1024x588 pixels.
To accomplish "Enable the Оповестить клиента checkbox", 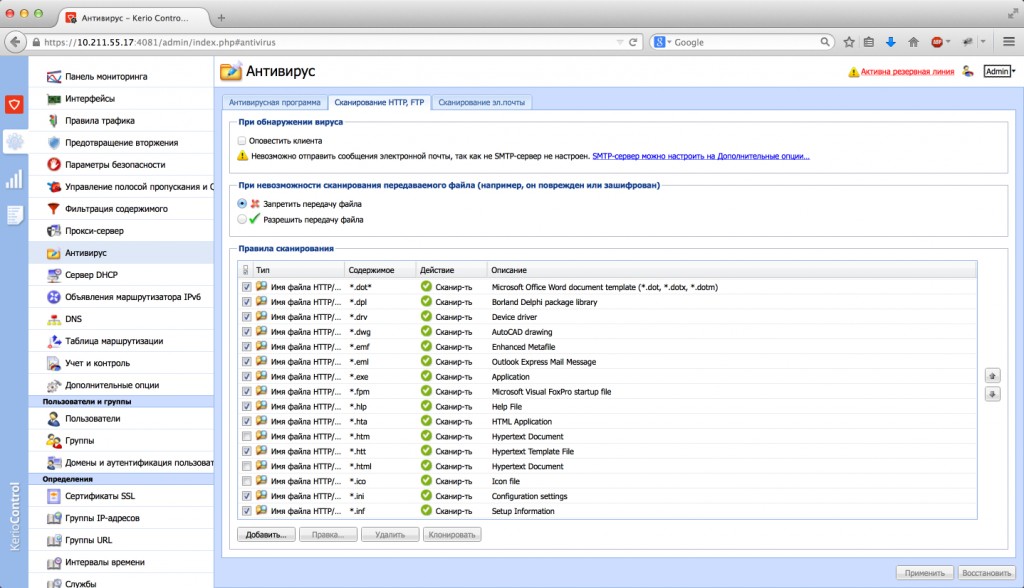I will tap(242, 140).
